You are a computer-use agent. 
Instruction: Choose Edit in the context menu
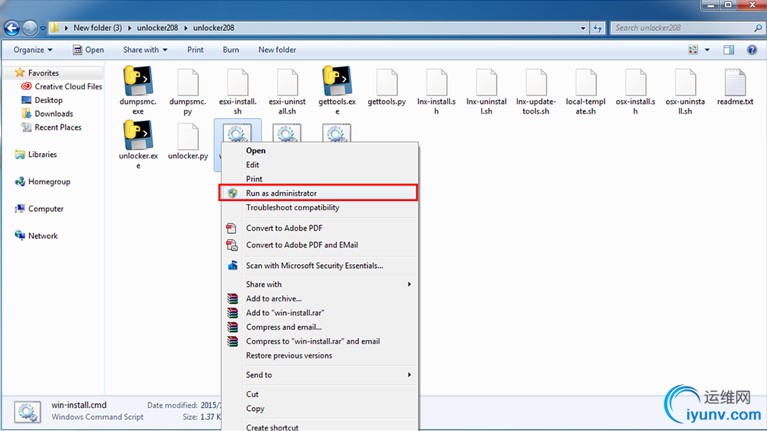(x=319, y=165)
